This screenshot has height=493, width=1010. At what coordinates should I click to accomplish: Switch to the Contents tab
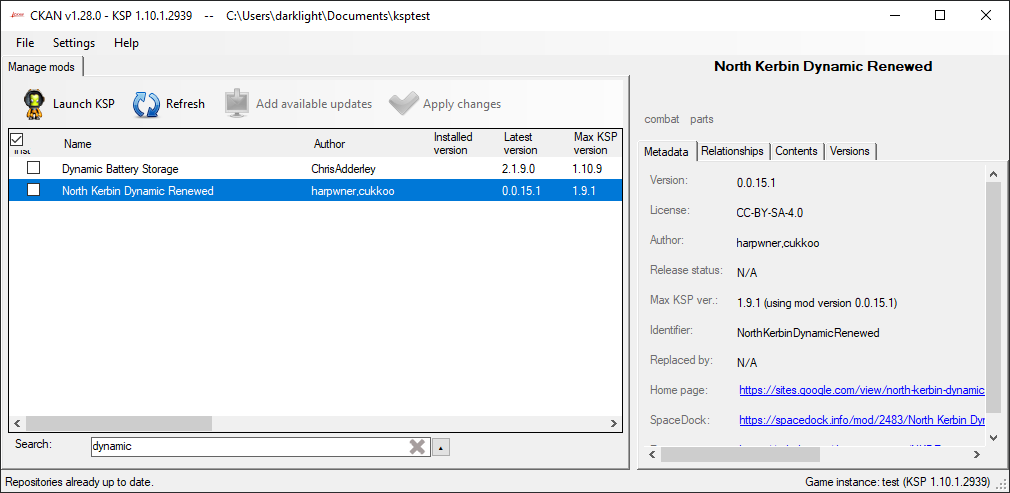point(796,151)
